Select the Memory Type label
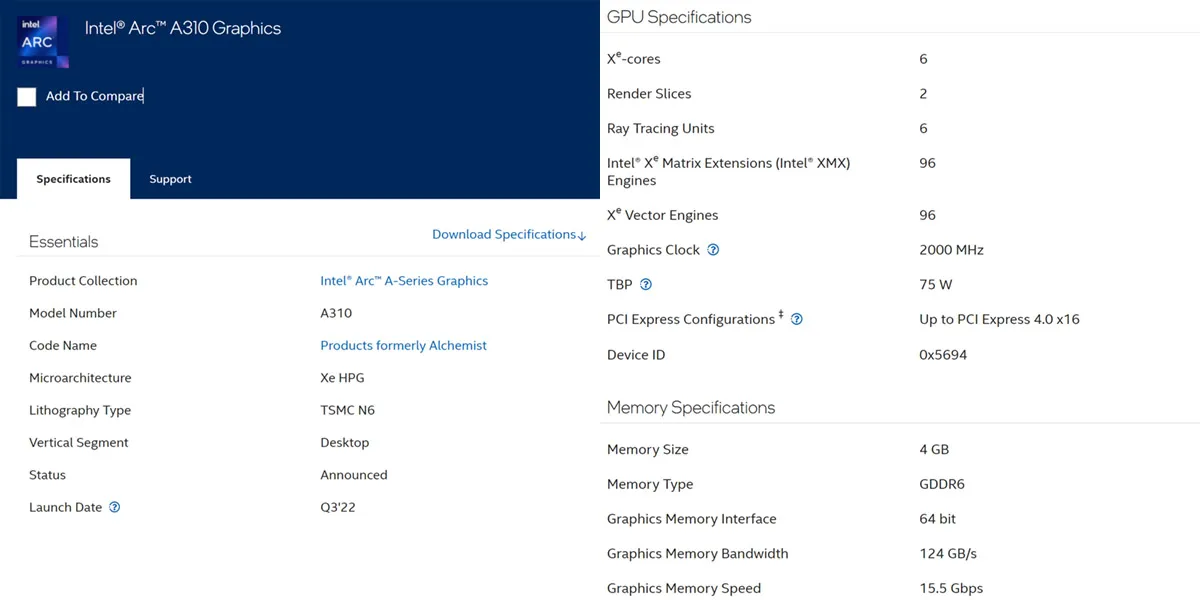Viewport: 1200px width, 600px height. (650, 485)
